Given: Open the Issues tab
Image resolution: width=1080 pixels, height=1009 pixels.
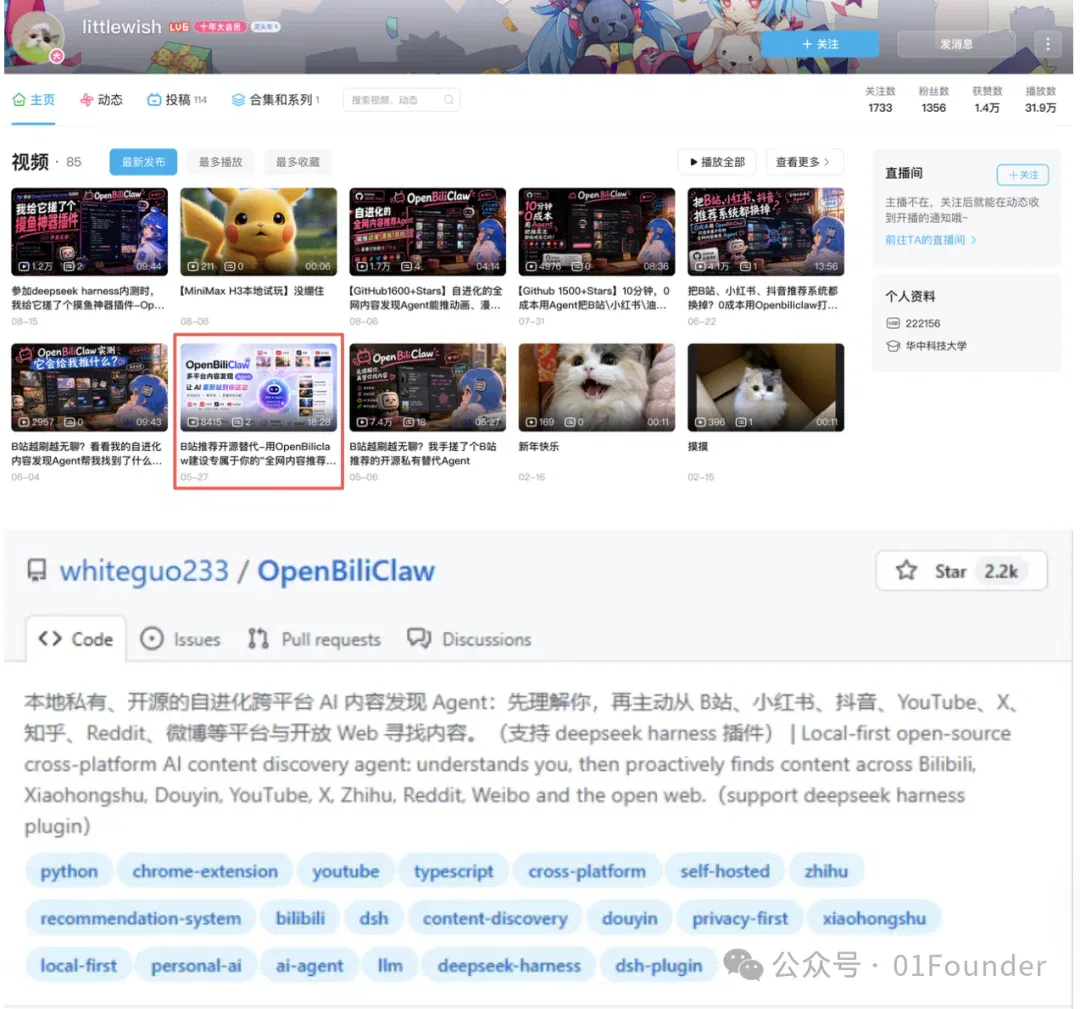Looking at the screenshot, I should (x=180, y=639).
